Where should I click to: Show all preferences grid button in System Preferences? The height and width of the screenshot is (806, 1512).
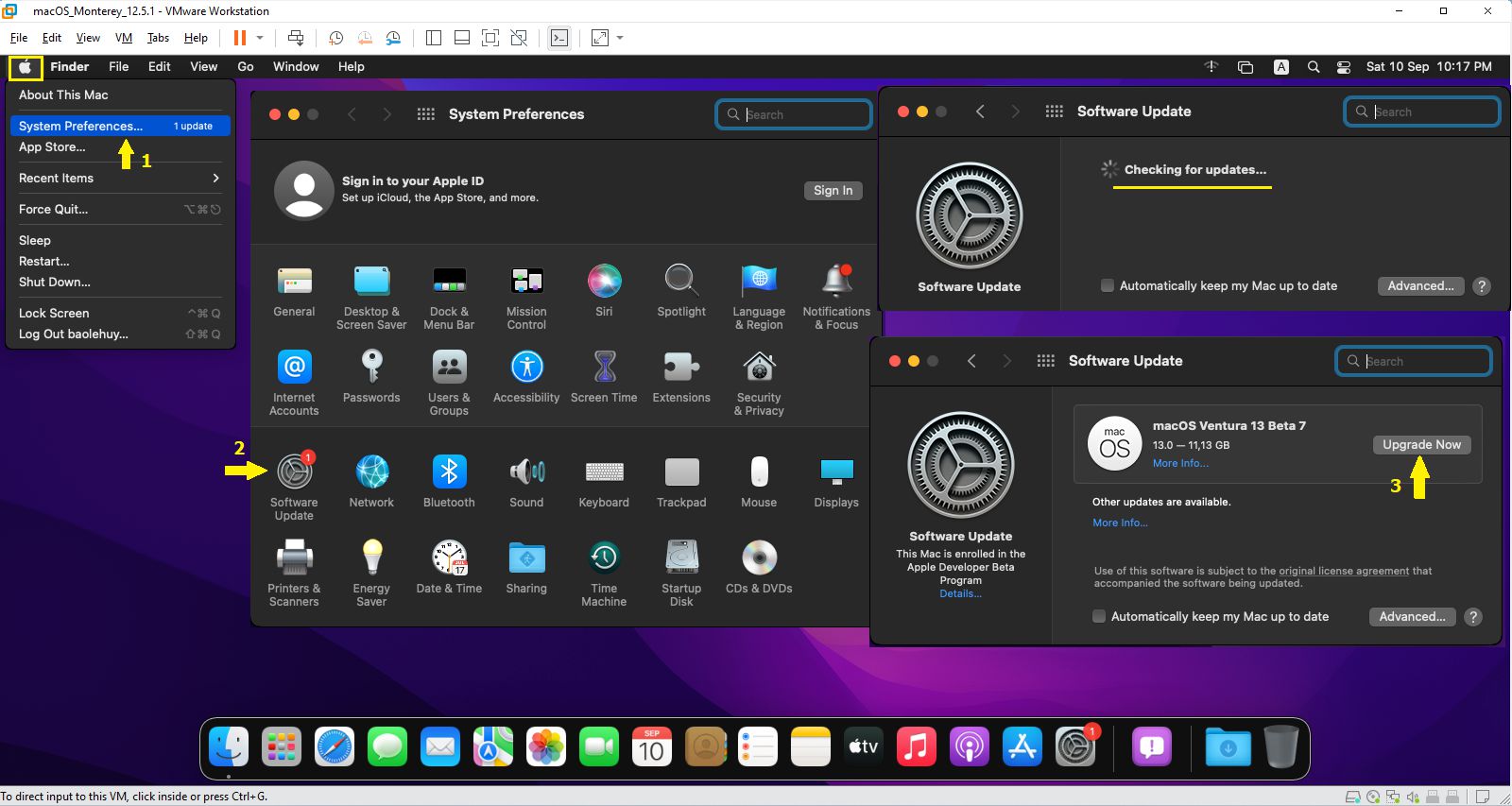click(426, 114)
